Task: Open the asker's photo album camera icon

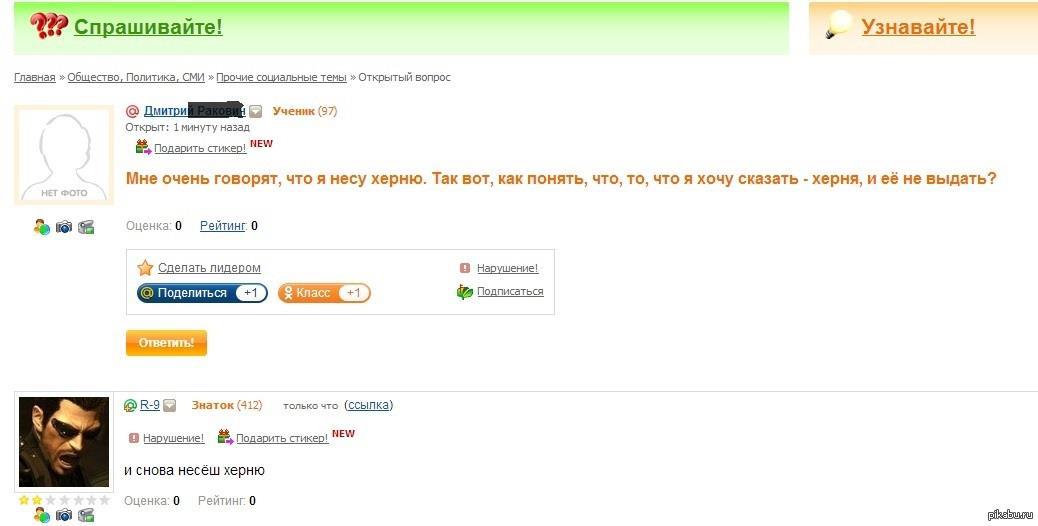Action: pyautogui.click(x=64, y=227)
